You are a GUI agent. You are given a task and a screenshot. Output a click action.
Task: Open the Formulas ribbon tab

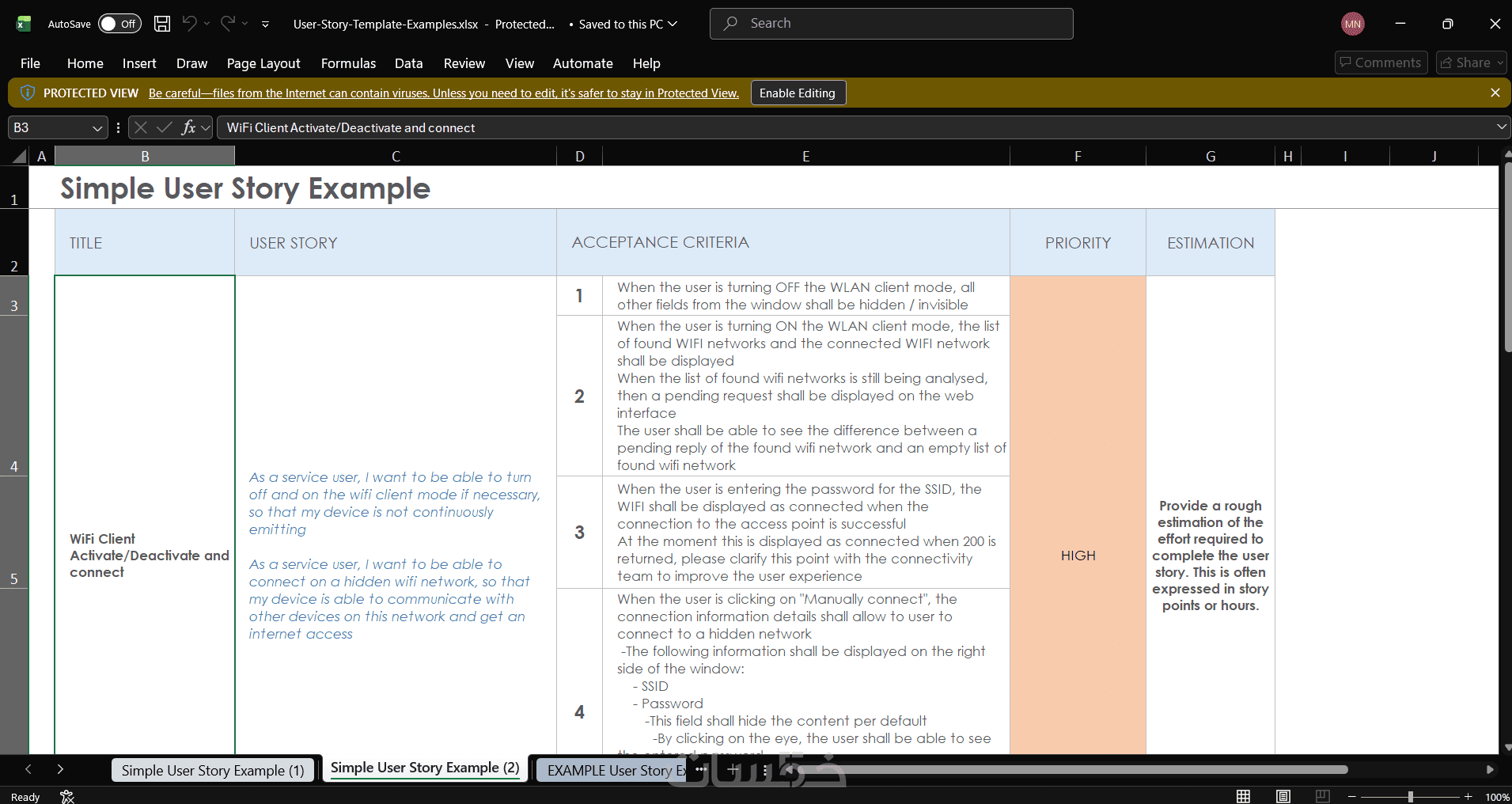pos(348,63)
